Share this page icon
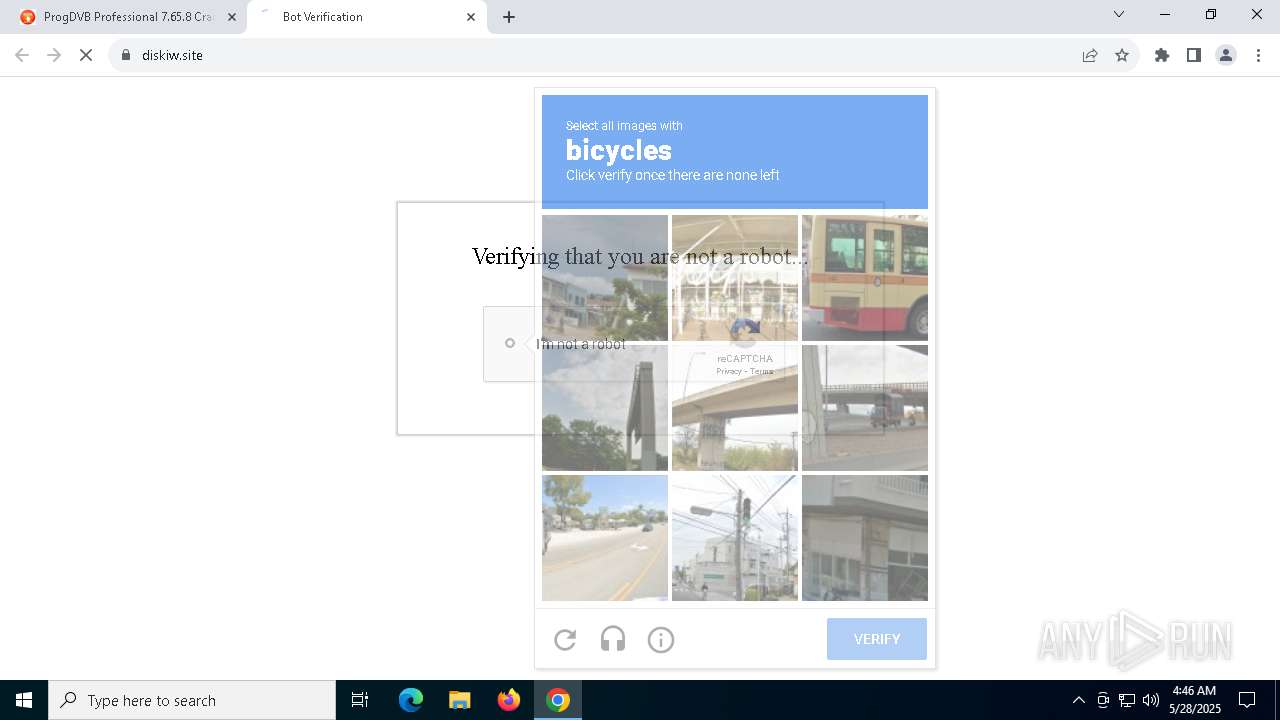 (x=1090, y=55)
